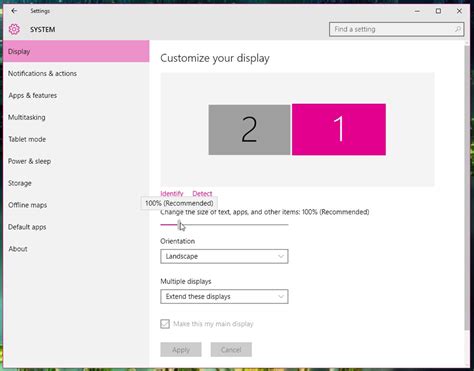Open Default apps settings
Image resolution: width=474 pixels, height=371 pixels.
coord(76,227)
